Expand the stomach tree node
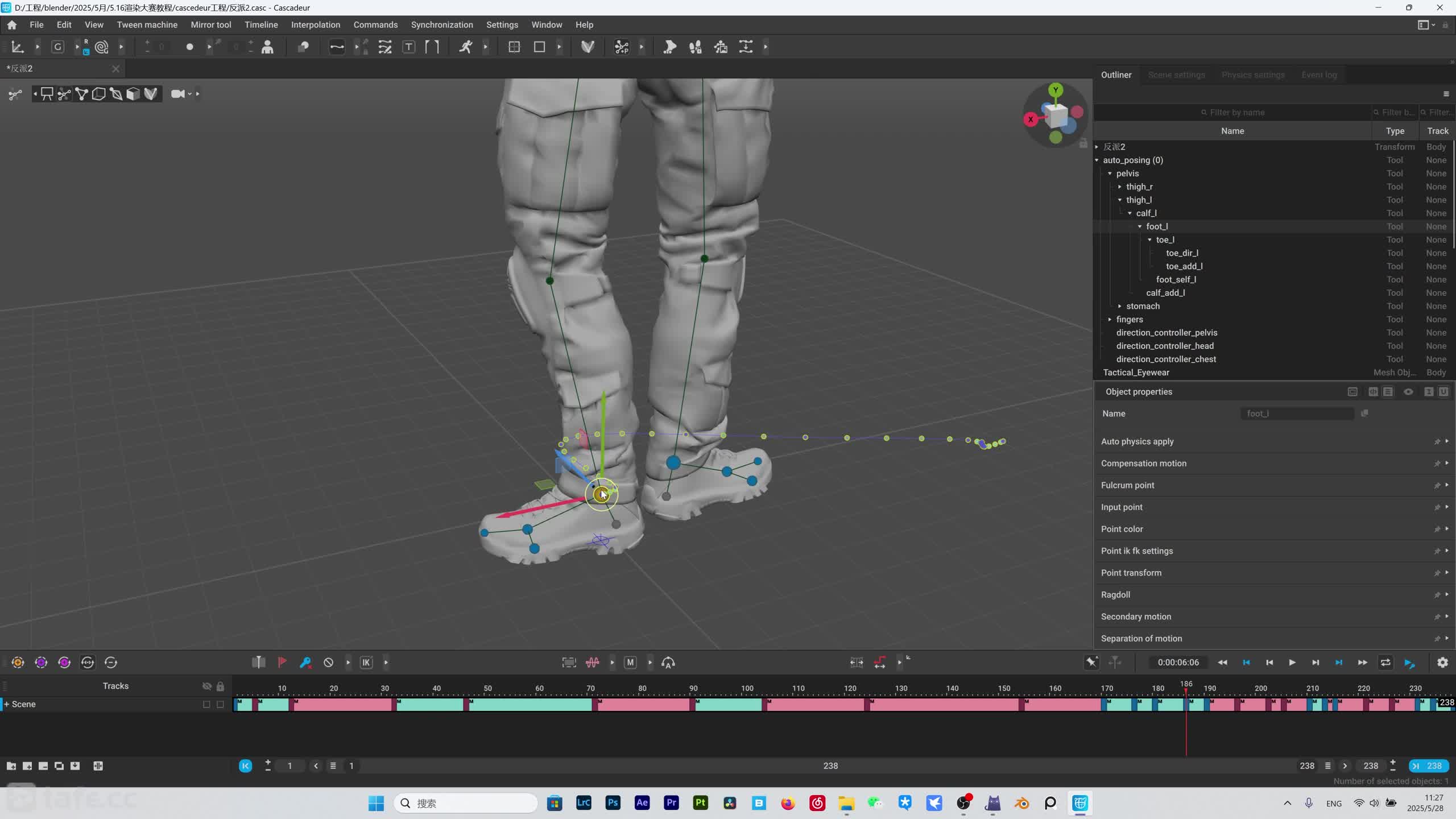 point(1120,307)
